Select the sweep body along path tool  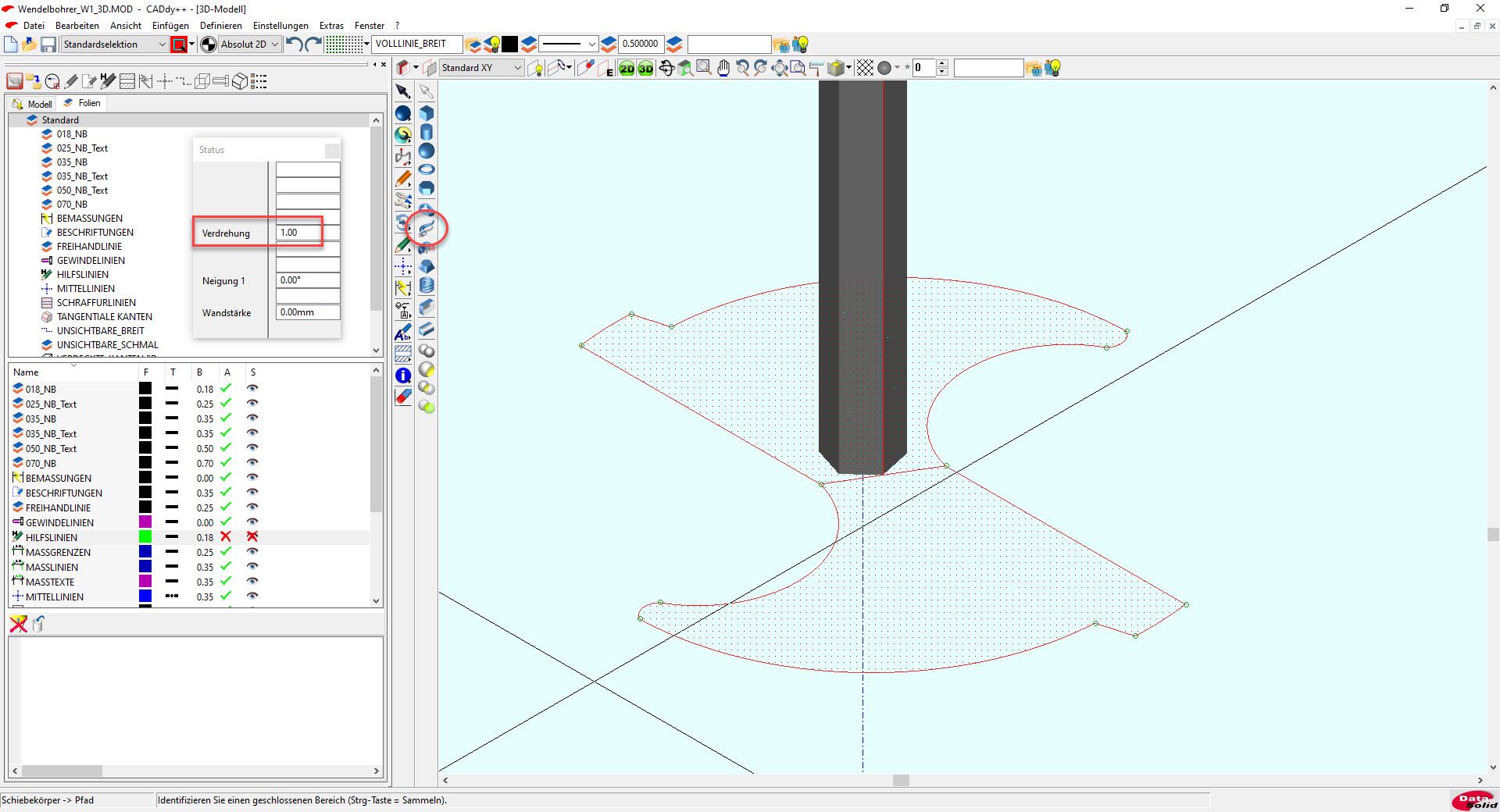click(427, 229)
